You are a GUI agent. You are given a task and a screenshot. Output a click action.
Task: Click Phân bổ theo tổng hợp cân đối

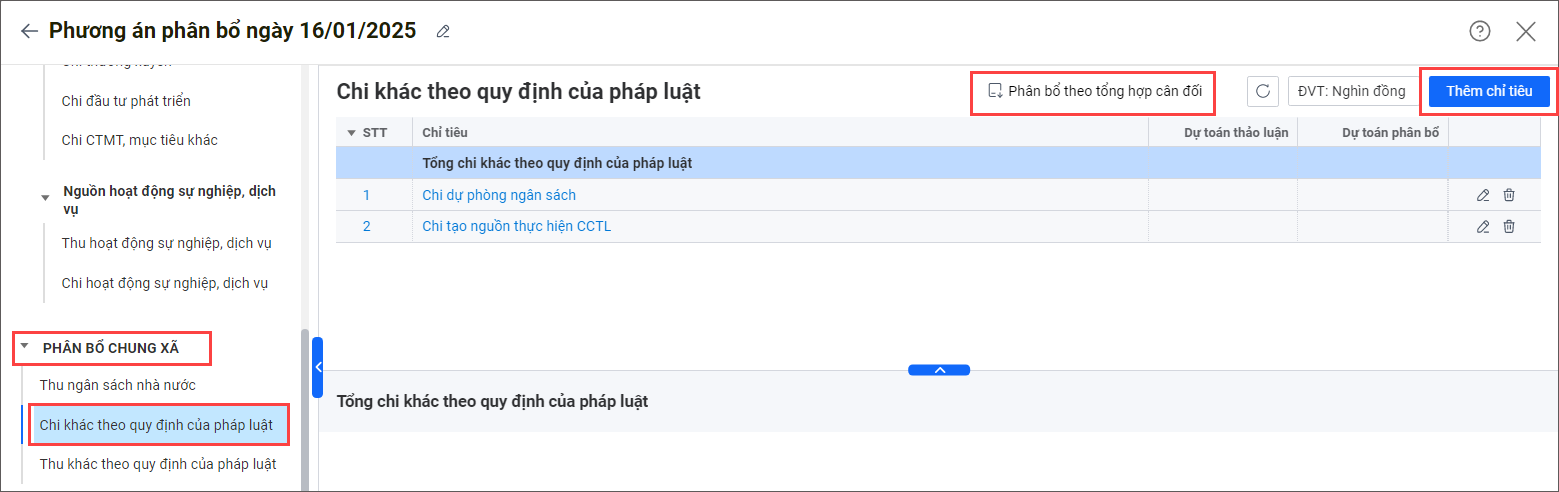pyautogui.click(x=1094, y=92)
